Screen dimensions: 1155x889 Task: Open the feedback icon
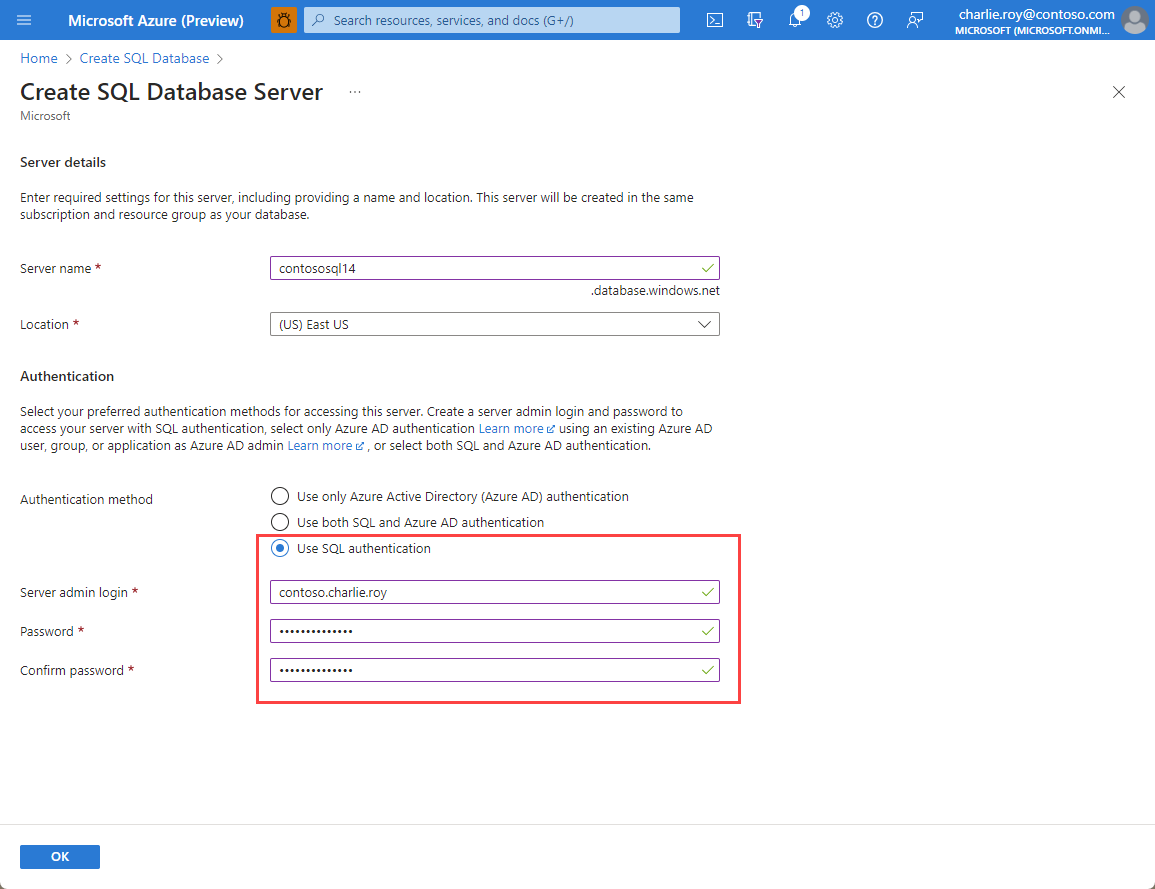click(x=915, y=20)
